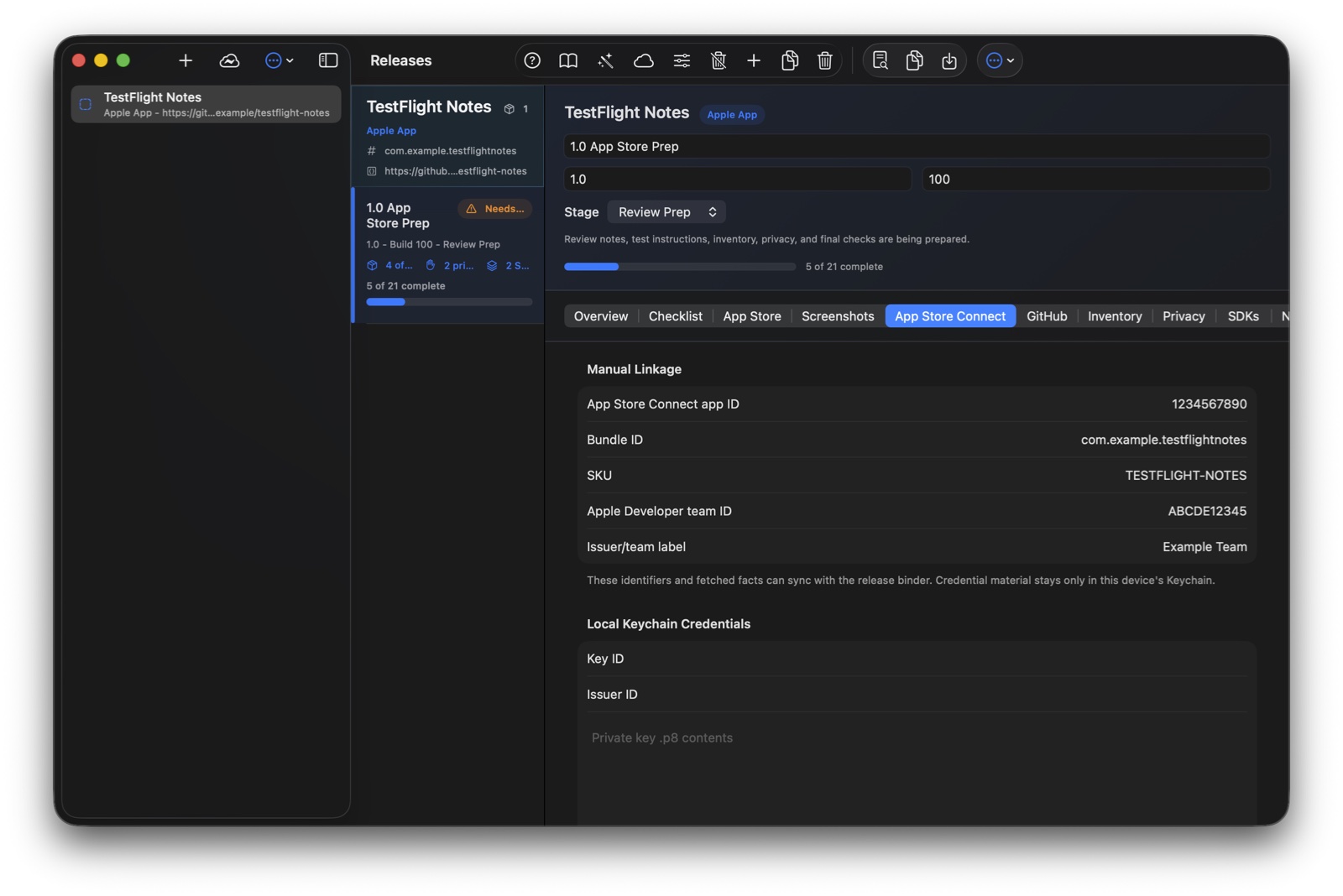Click the '2 S...' stack indicator
1343x896 pixels.
click(508, 265)
